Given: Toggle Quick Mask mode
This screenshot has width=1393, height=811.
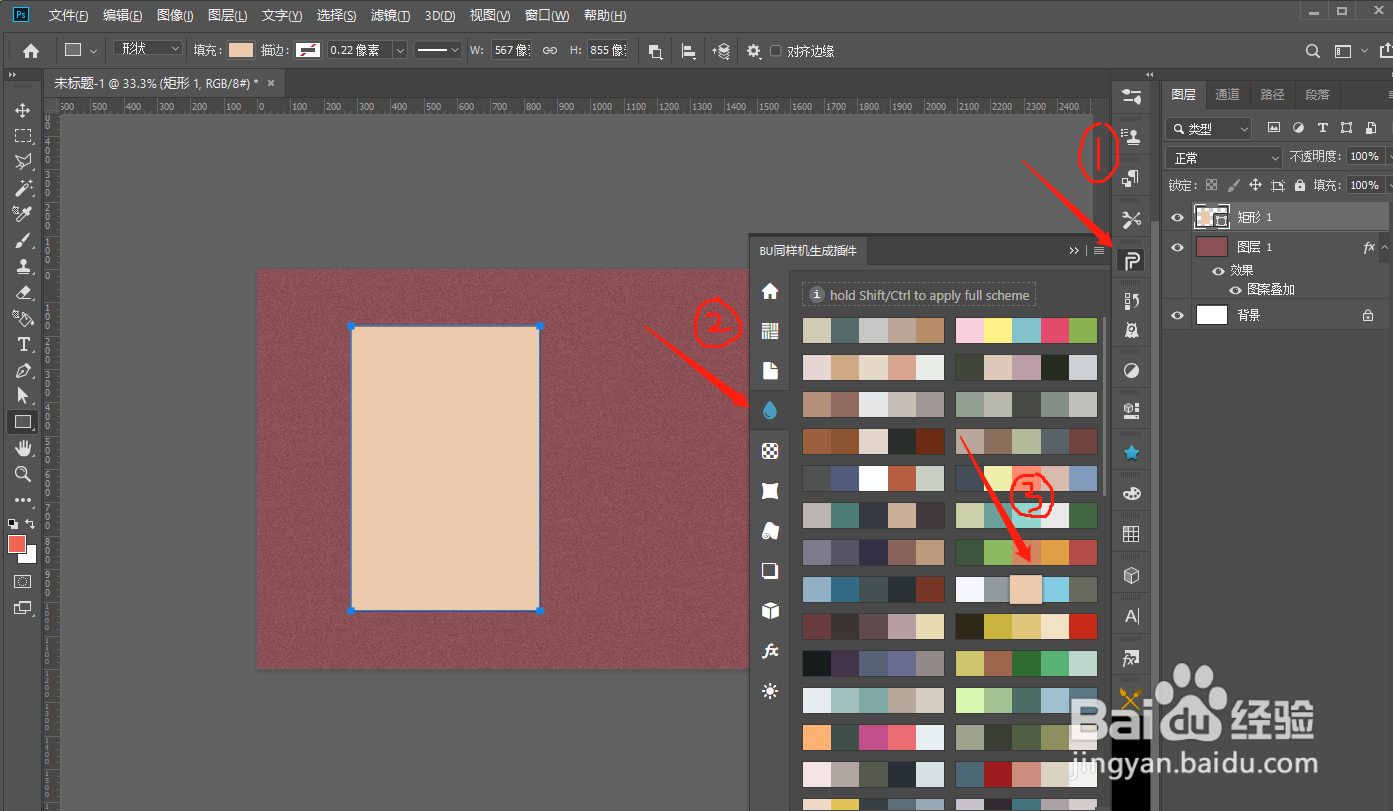Looking at the screenshot, I should coord(22,581).
